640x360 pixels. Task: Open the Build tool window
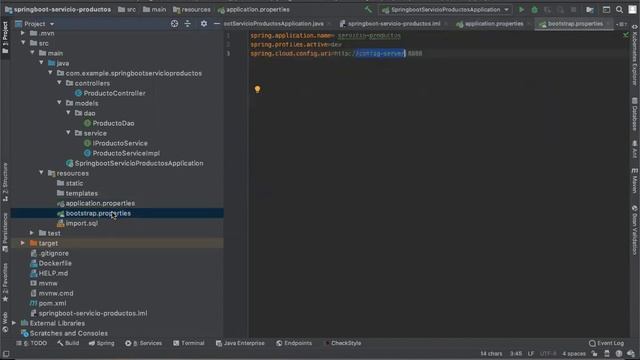(x=68, y=343)
